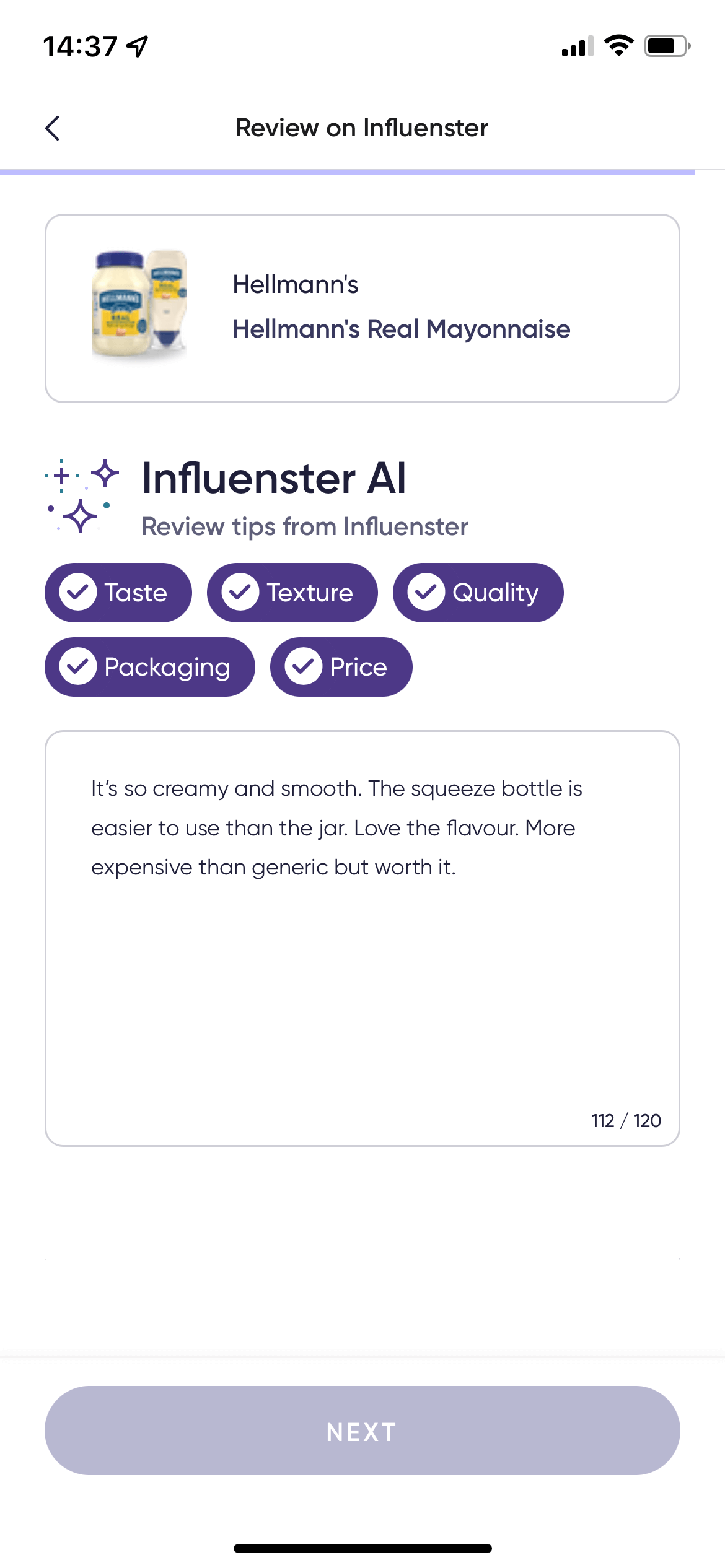Viewport: 725px width, 1568px height.
Task: Tap the checkmark inside the Texture chip
Action: coord(242,592)
